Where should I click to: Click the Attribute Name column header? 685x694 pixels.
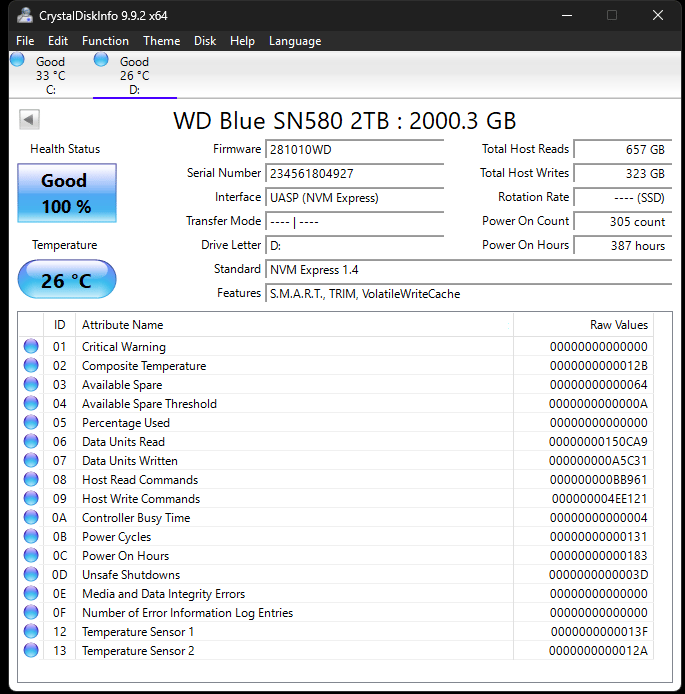(x=294, y=325)
